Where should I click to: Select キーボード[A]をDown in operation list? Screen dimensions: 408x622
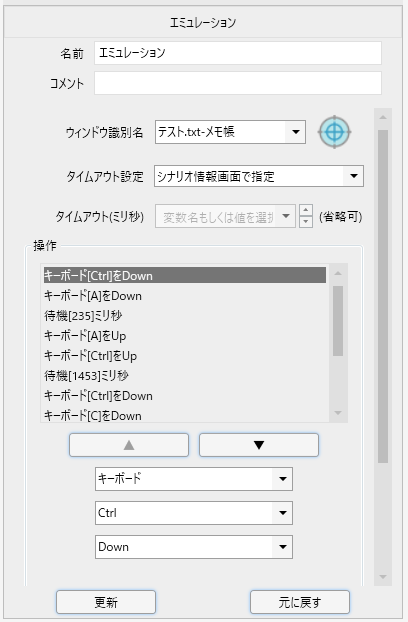(x=185, y=296)
